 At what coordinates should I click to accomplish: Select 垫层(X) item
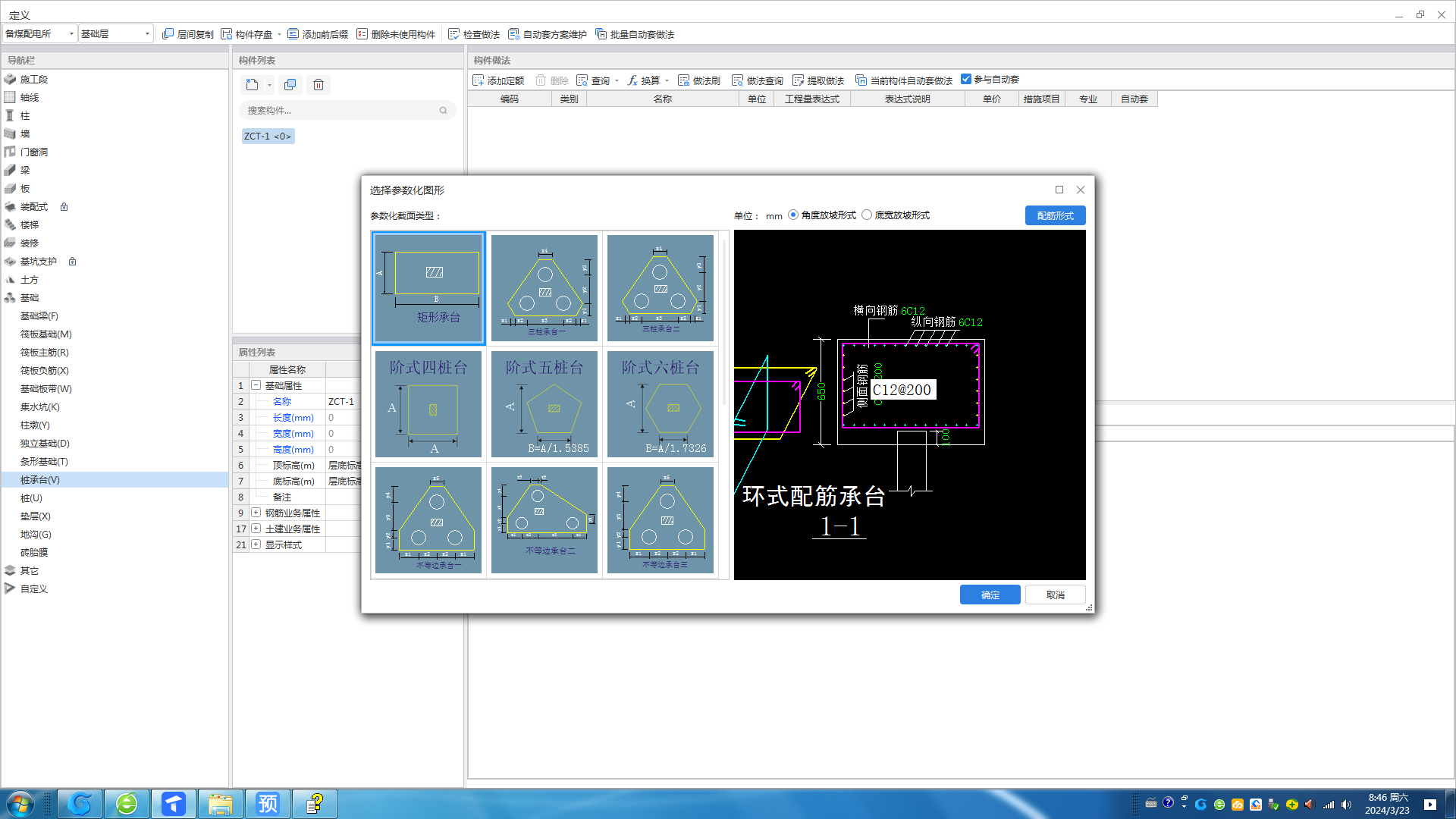pos(36,516)
